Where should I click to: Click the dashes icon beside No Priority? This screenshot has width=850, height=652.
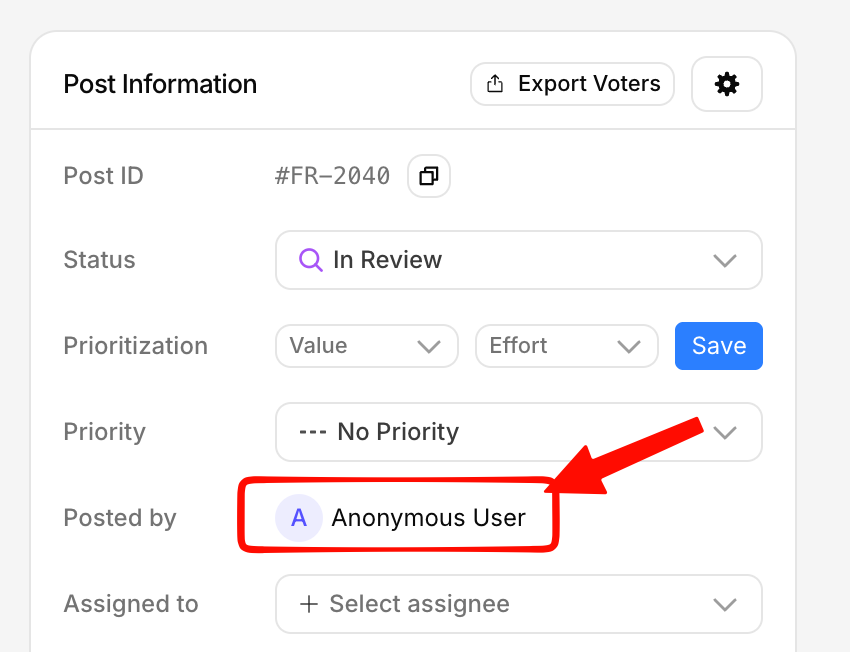pyautogui.click(x=313, y=432)
